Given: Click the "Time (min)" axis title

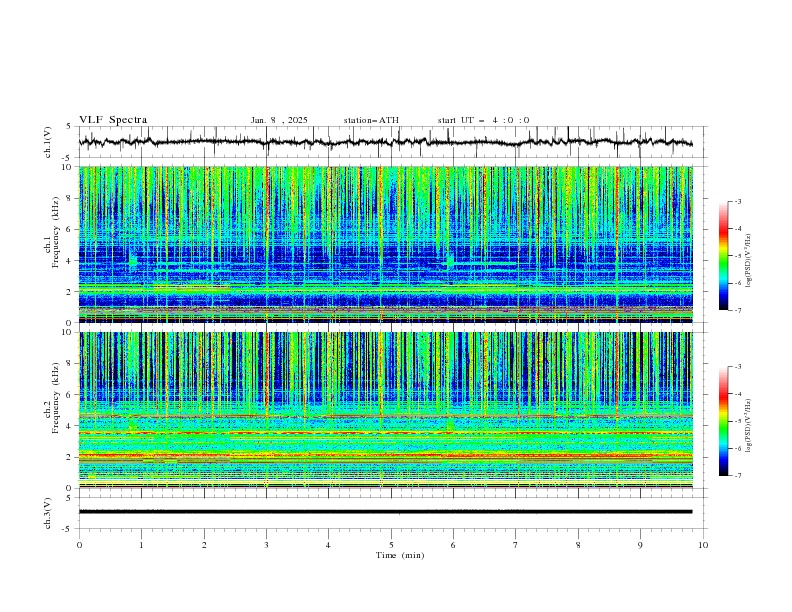Looking at the screenshot, I should (400, 555).
